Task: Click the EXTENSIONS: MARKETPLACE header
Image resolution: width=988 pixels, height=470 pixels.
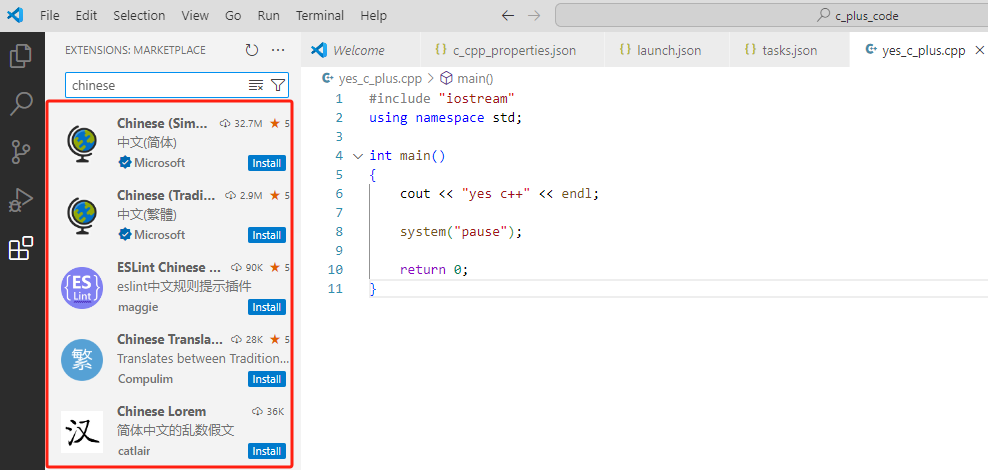Action: (135, 50)
